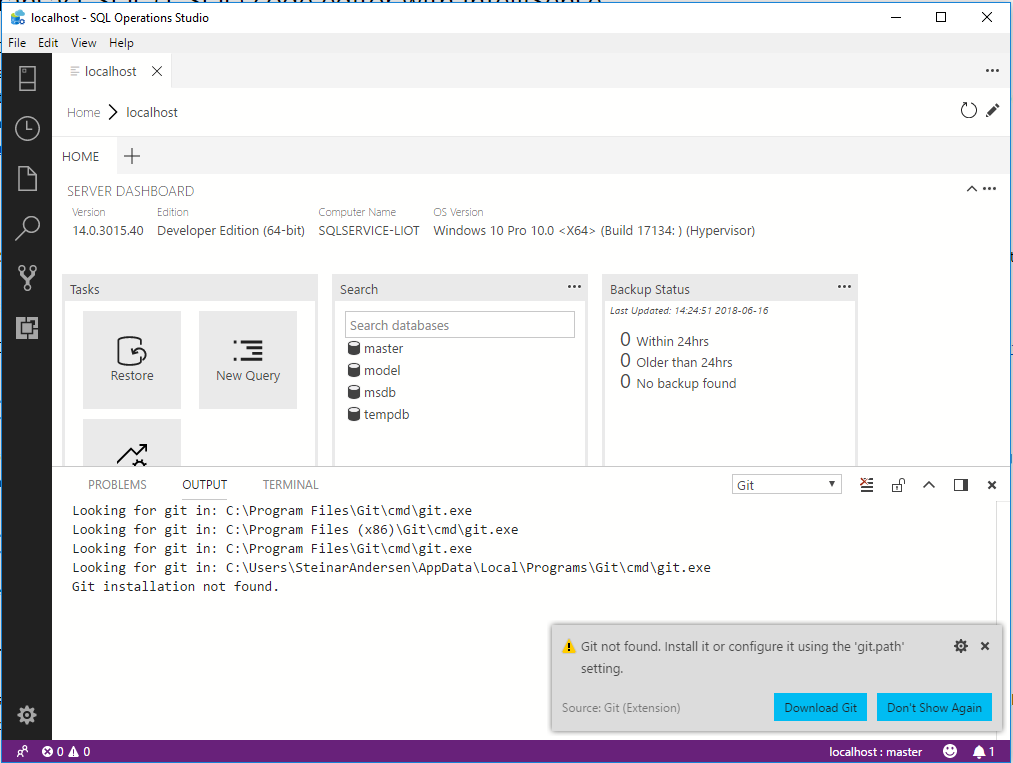1013x763 pixels.
Task: Switch to the TERMINAL tab
Action: [x=290, y=485]
